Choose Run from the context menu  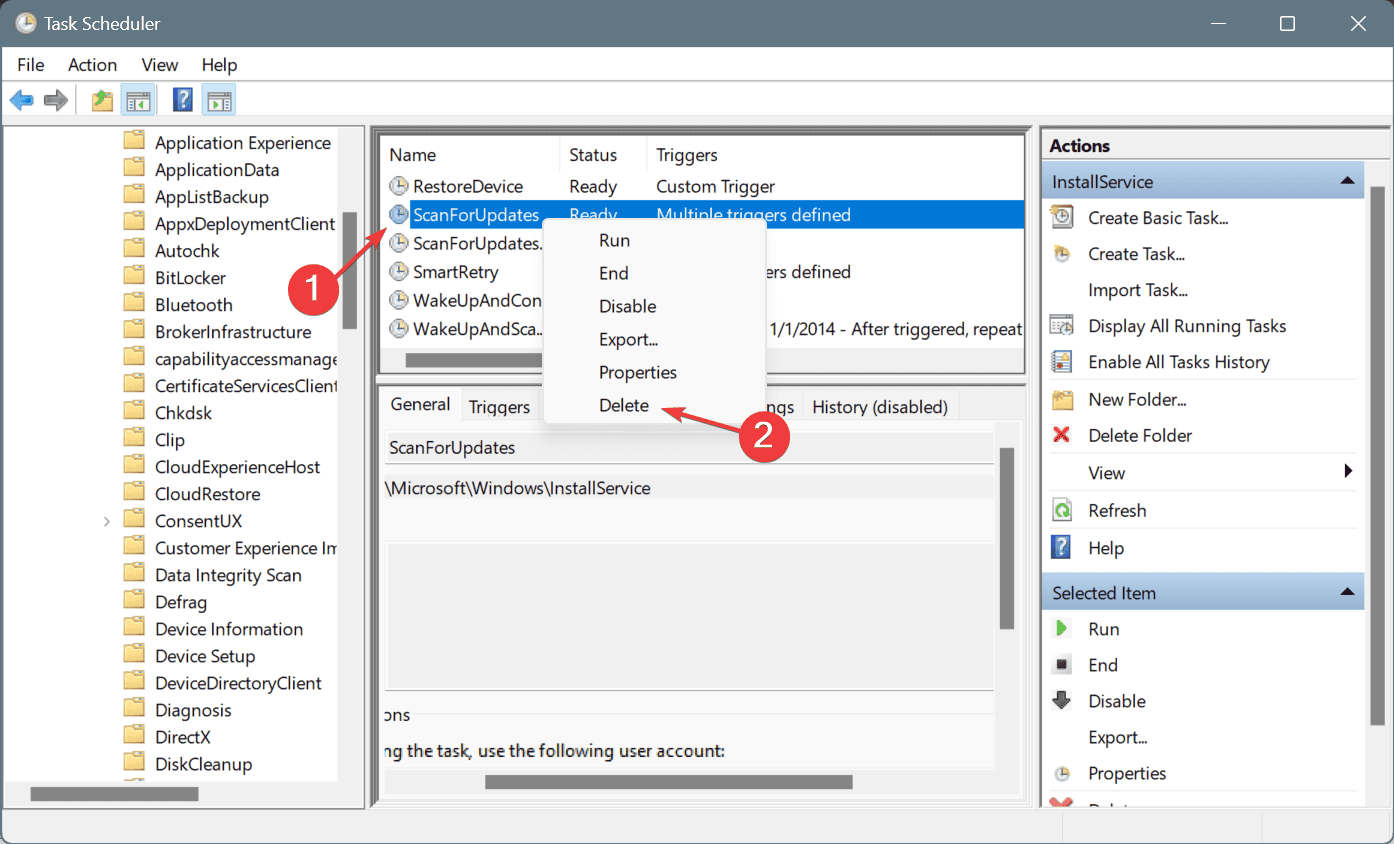click(x=655, y=240)
